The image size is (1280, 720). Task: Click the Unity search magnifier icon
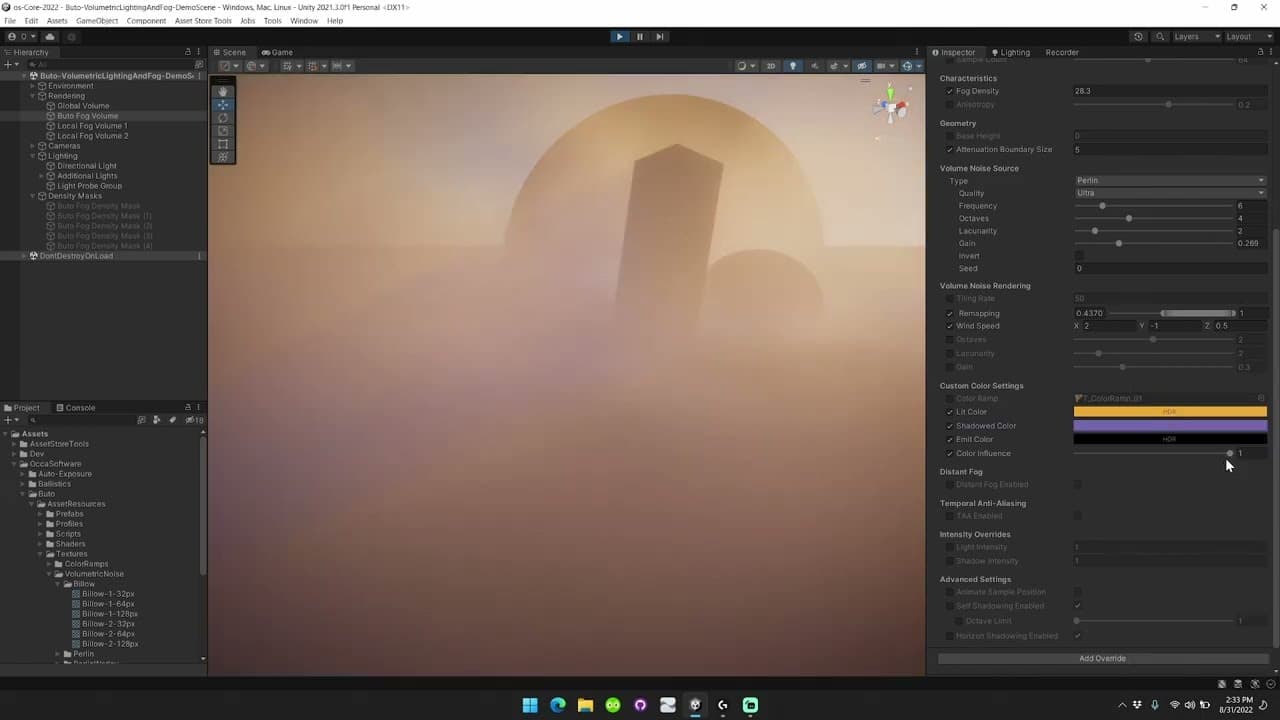pos(1160,37)
